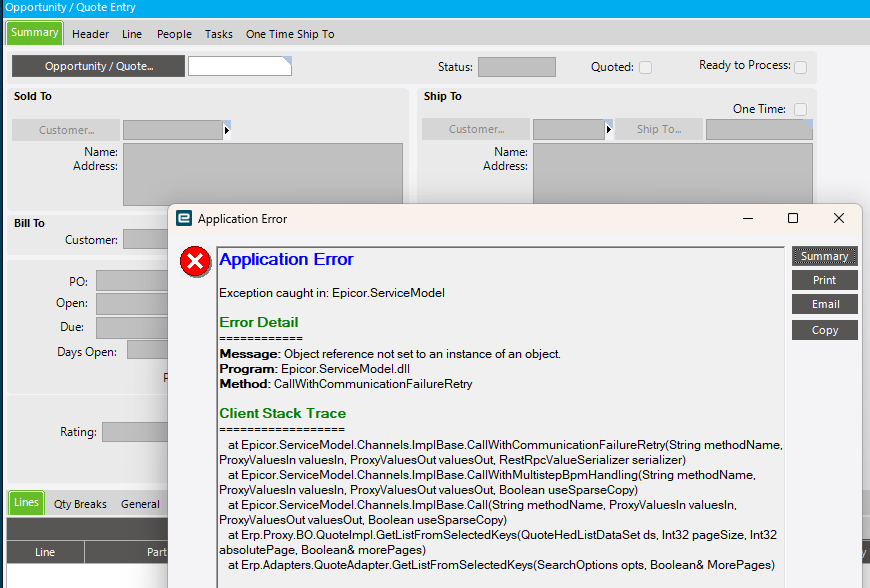Click the Ship To Customer... button

pos(476,129)
